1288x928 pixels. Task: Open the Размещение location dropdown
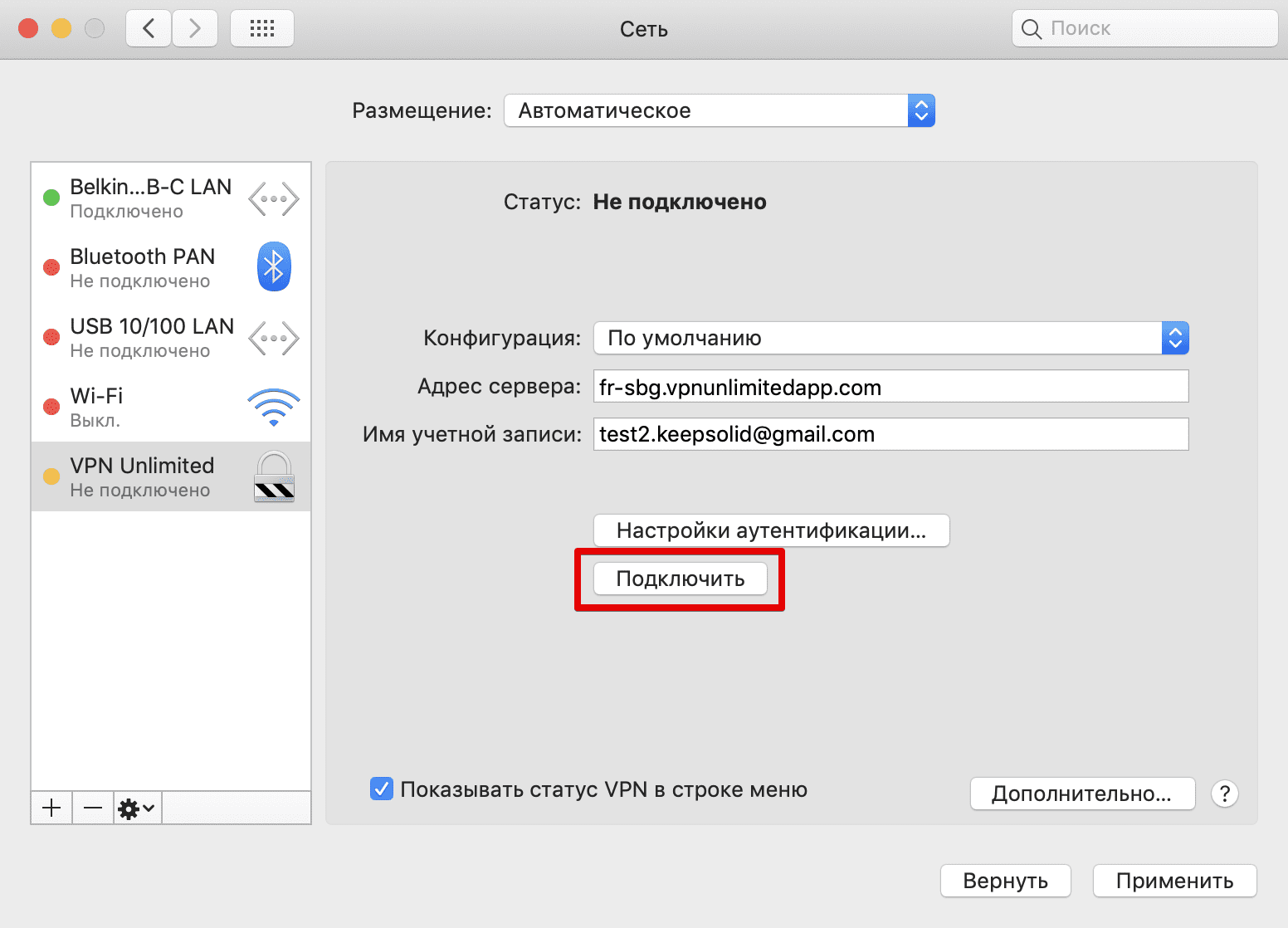point(719,110)
